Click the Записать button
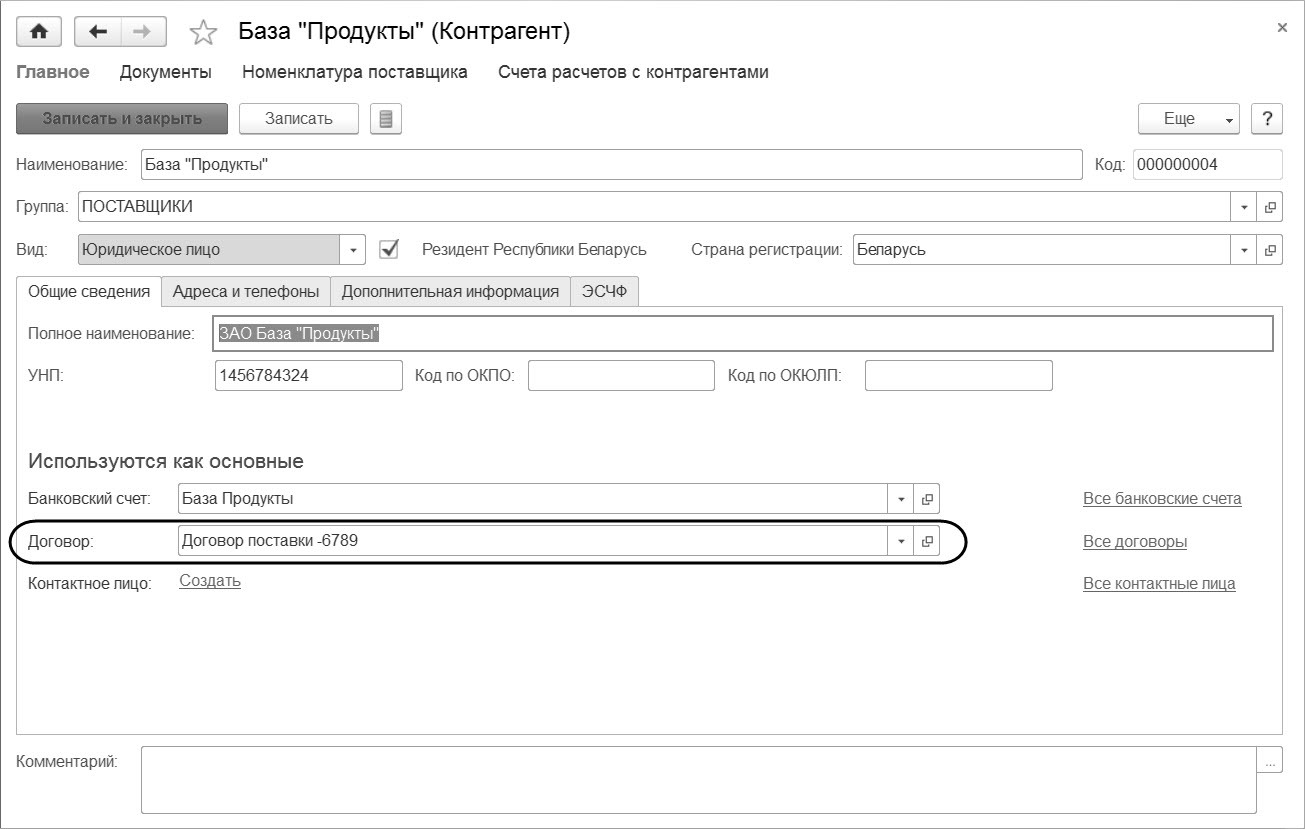 (298, 118)
